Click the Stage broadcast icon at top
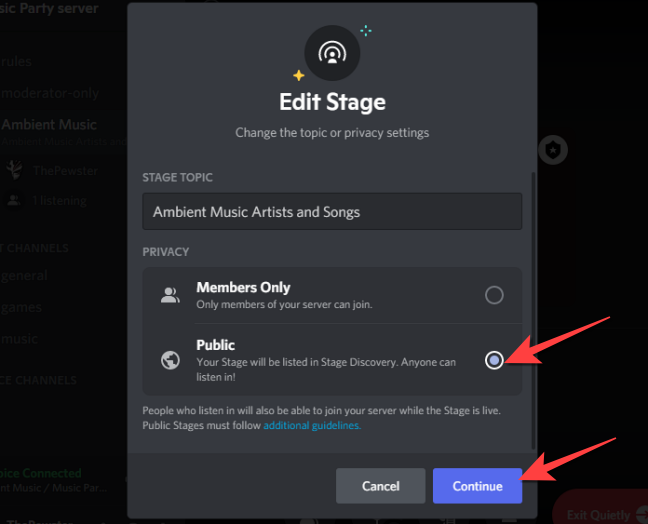The image size is (648, 524). [x=332, y=53]
